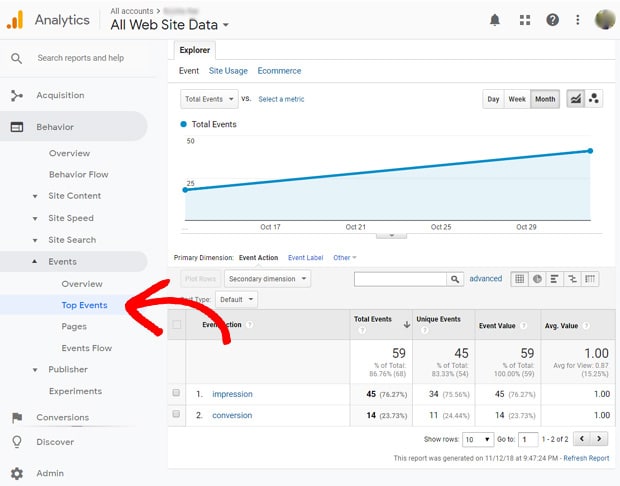Focus the Search reports and help field
Screen dimensions: 620x486
click(81, 58)
